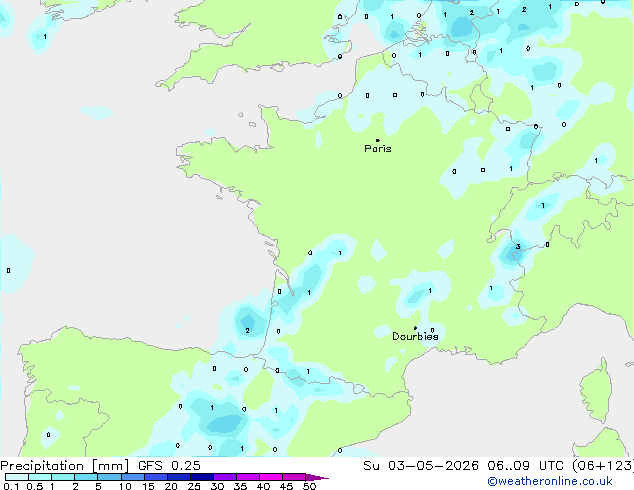Click the "Precipitation [mm]" title text
Screen dimensions: 634x490
click(x=65, y=466)
